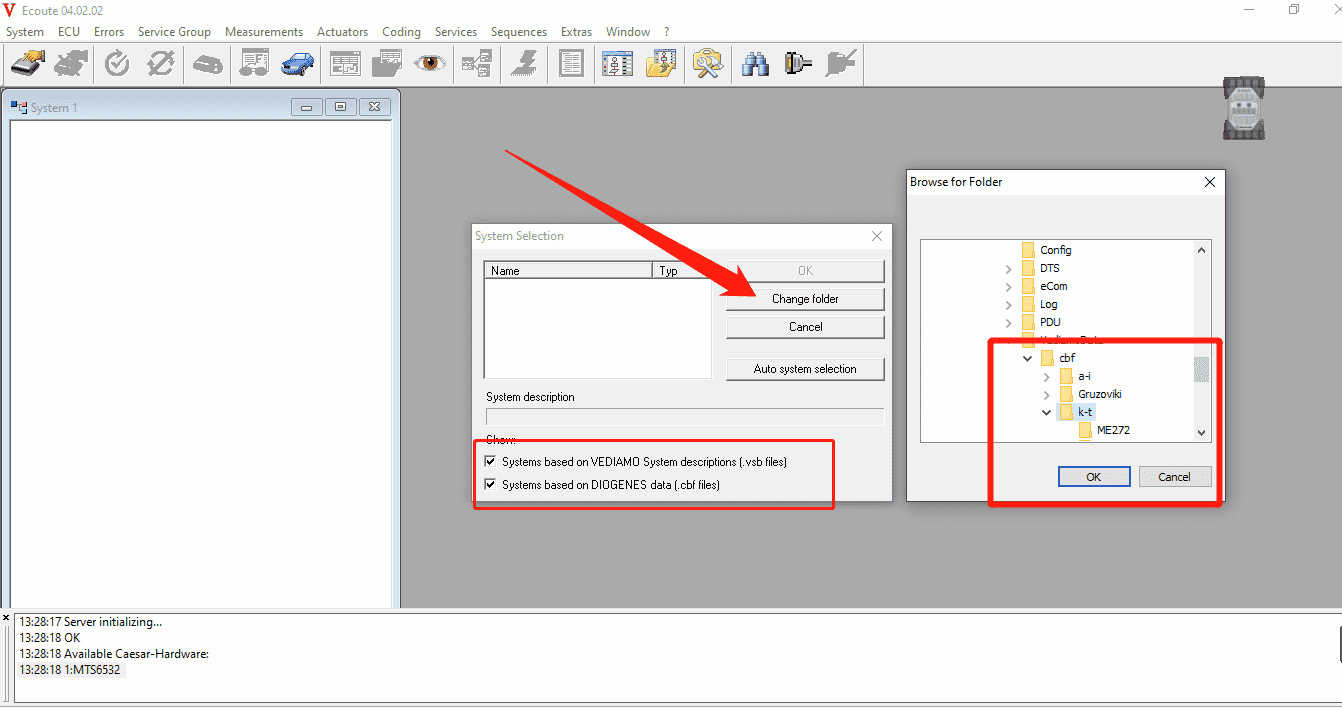Expand the a-i folder node

click(1046, 377)
